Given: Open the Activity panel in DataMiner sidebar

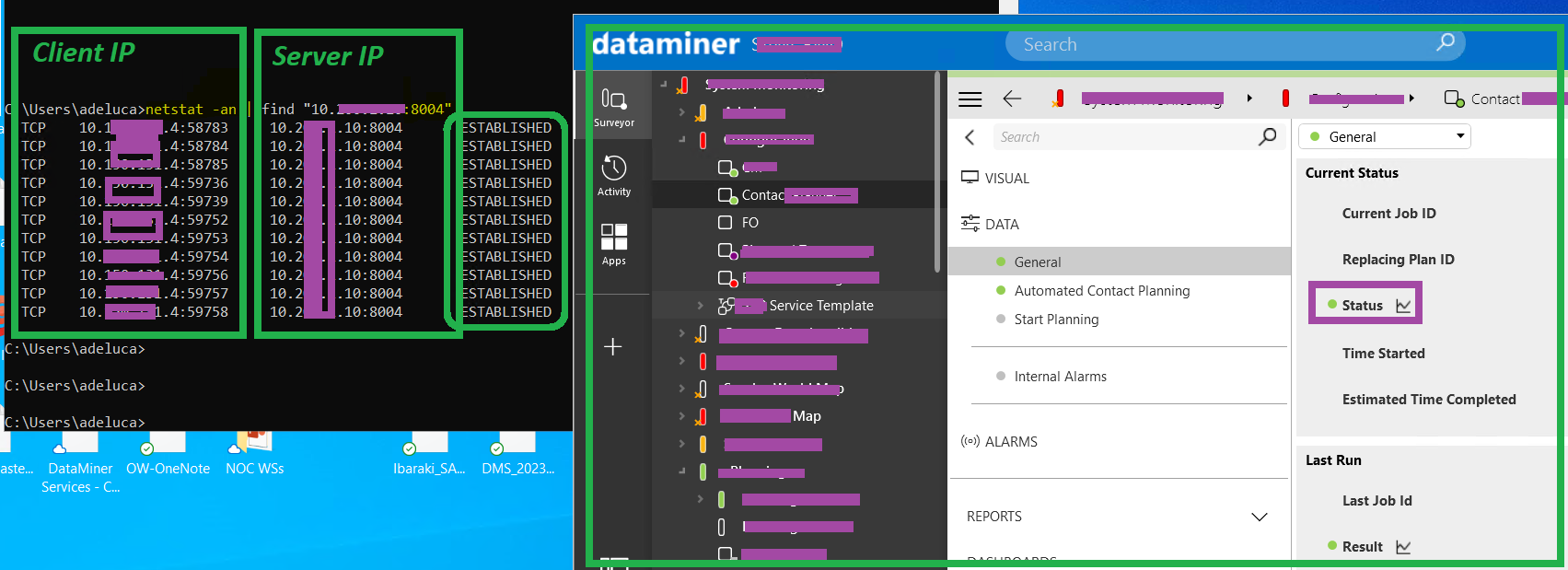Looking at the screenshot, I should [x=614, y=176].
